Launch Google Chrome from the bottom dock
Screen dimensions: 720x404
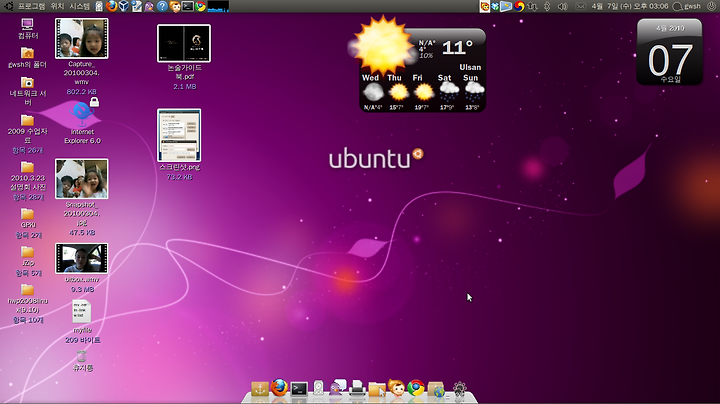pyautogui.click(x=416, y=388)
